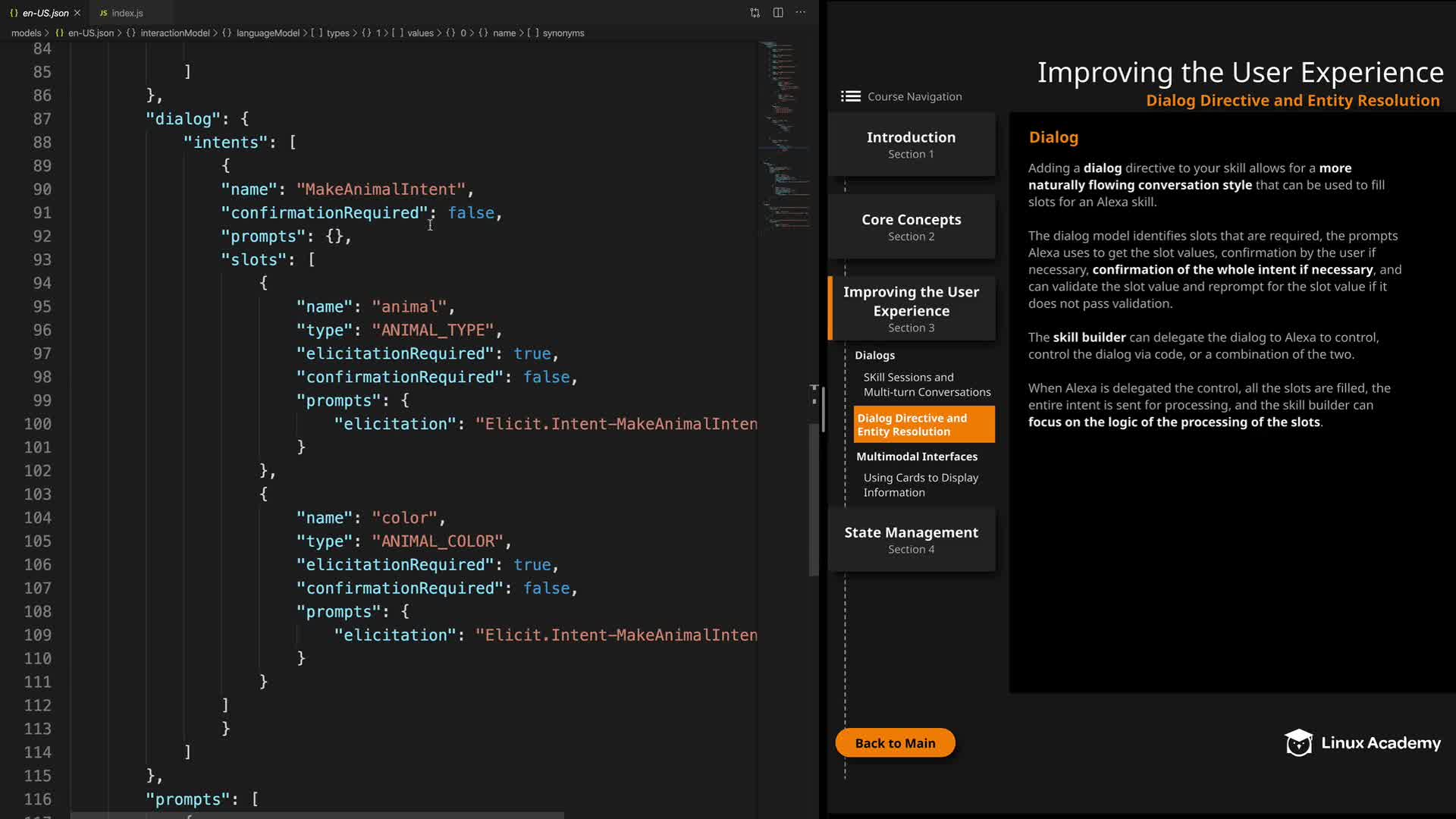Select the en-US.json editor tab
This screenshot has width=1456, height=819.
44,13
